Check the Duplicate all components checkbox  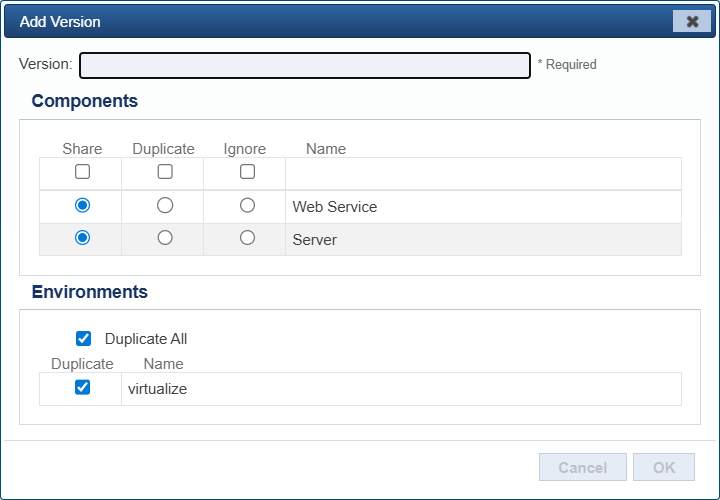coord(165,172)
